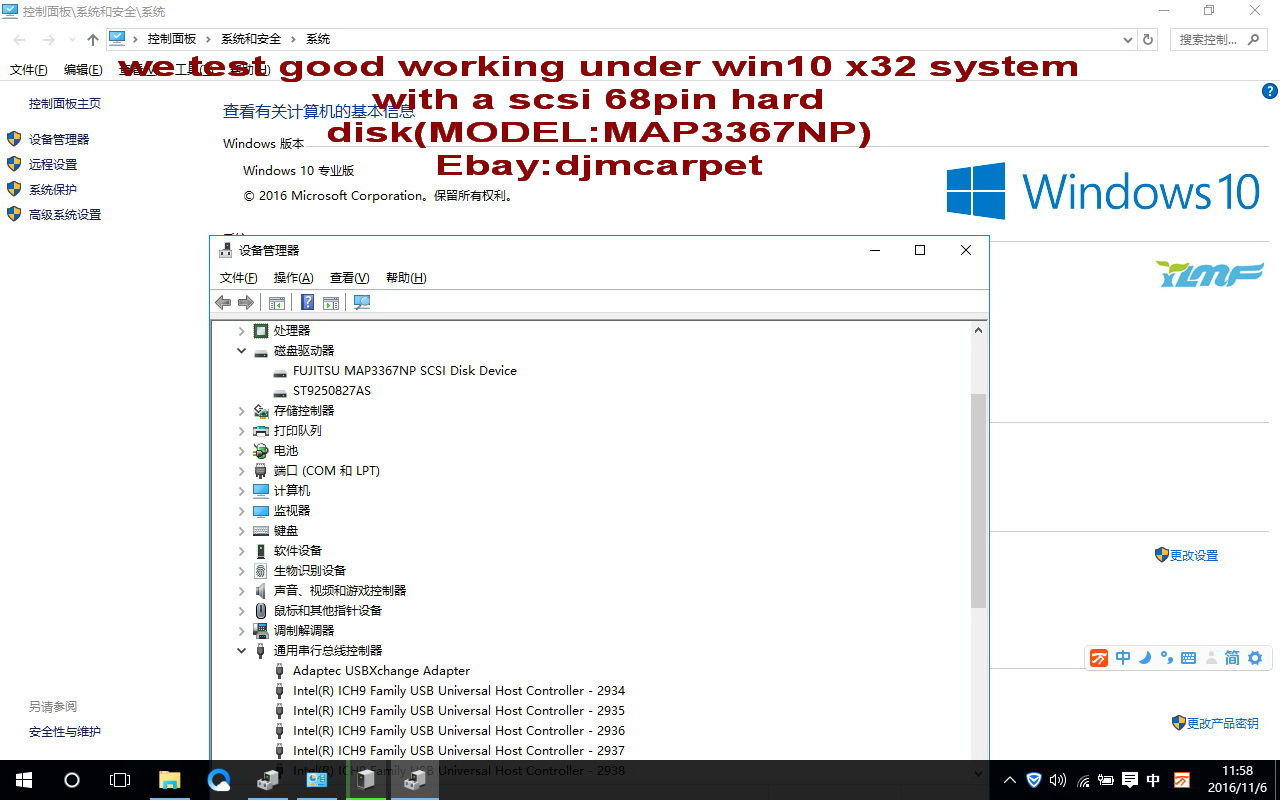Expand the 处理器 node
This screenshot has height=800, width=1280.
point(241,331)
